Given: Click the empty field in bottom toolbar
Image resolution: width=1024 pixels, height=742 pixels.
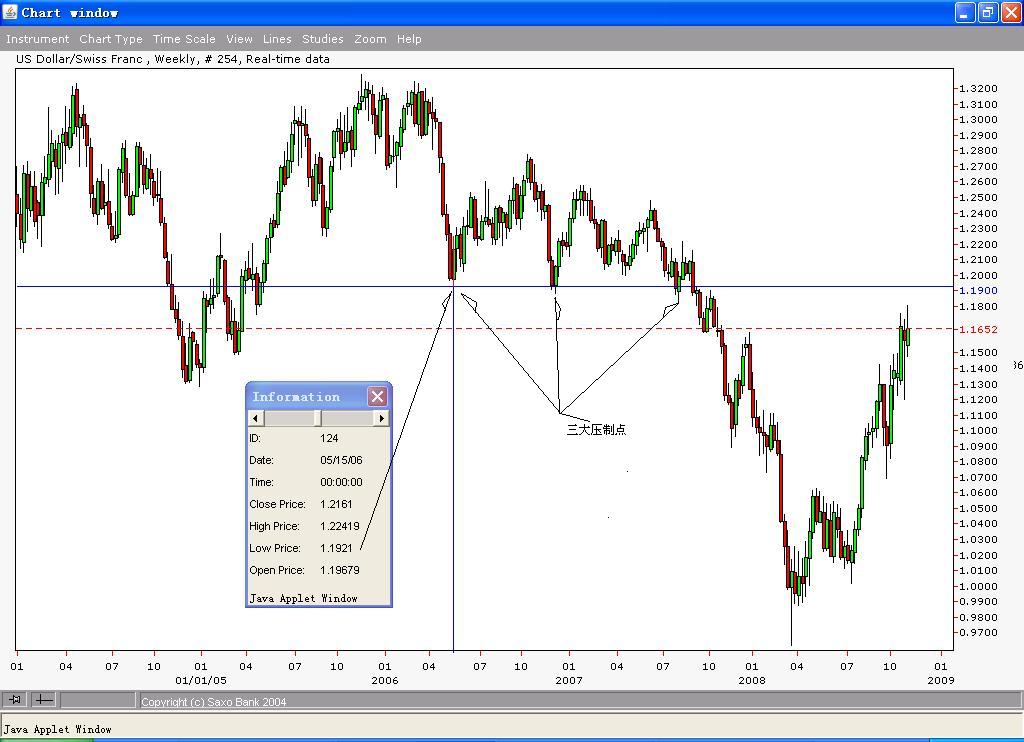Looking at the screenshot, I should 98,700.
